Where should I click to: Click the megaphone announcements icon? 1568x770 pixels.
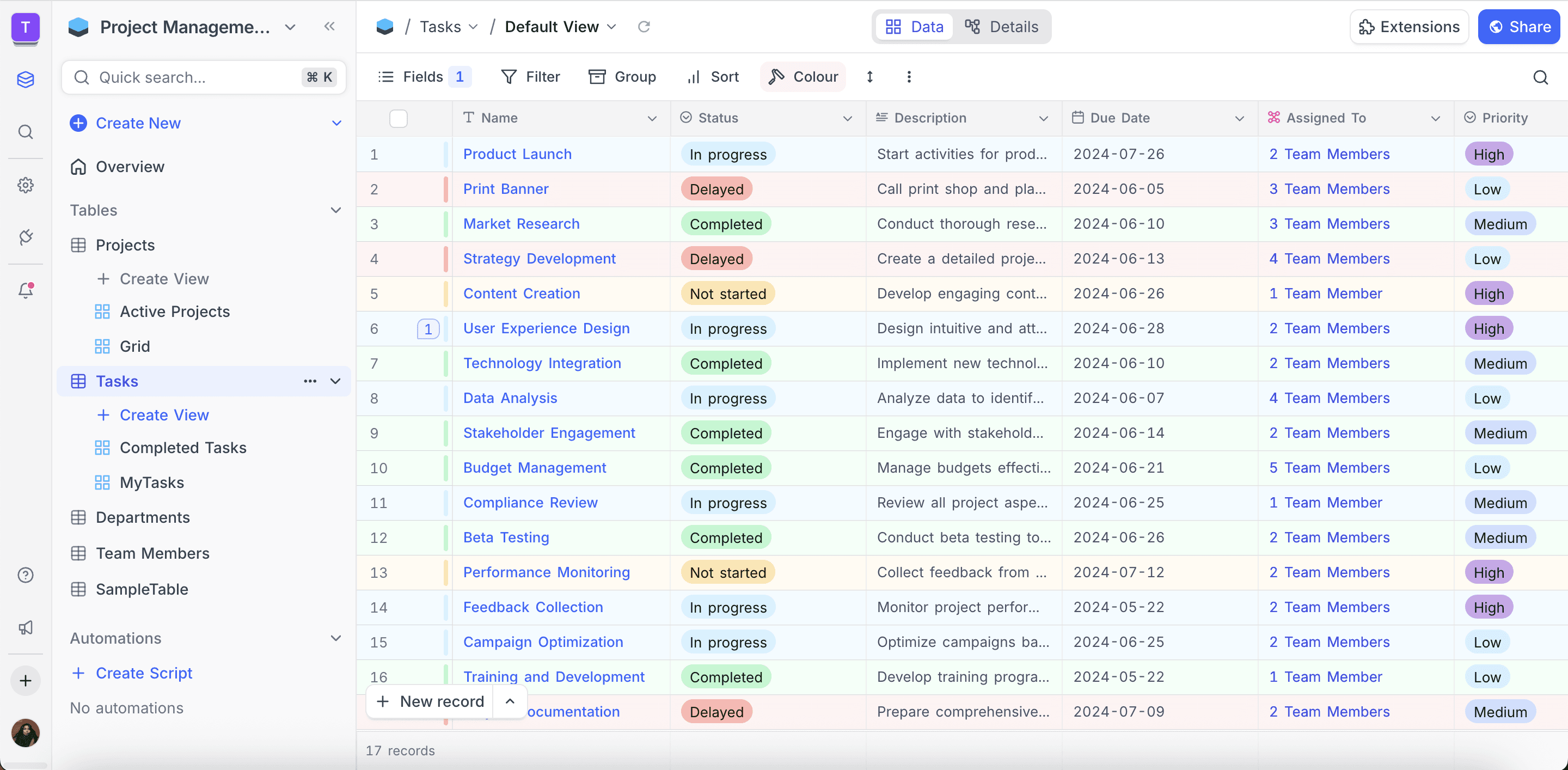tap(25, 627)
